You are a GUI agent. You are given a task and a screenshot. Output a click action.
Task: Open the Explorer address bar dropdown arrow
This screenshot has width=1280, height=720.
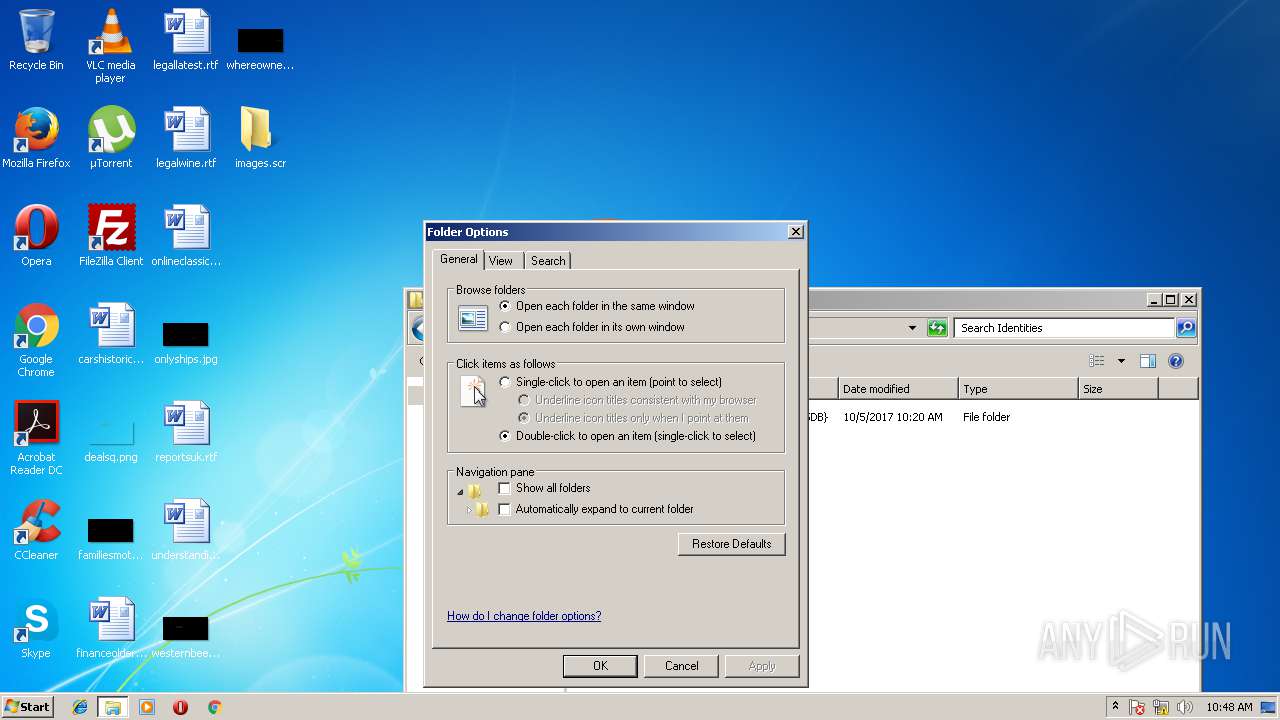point(912,328)
